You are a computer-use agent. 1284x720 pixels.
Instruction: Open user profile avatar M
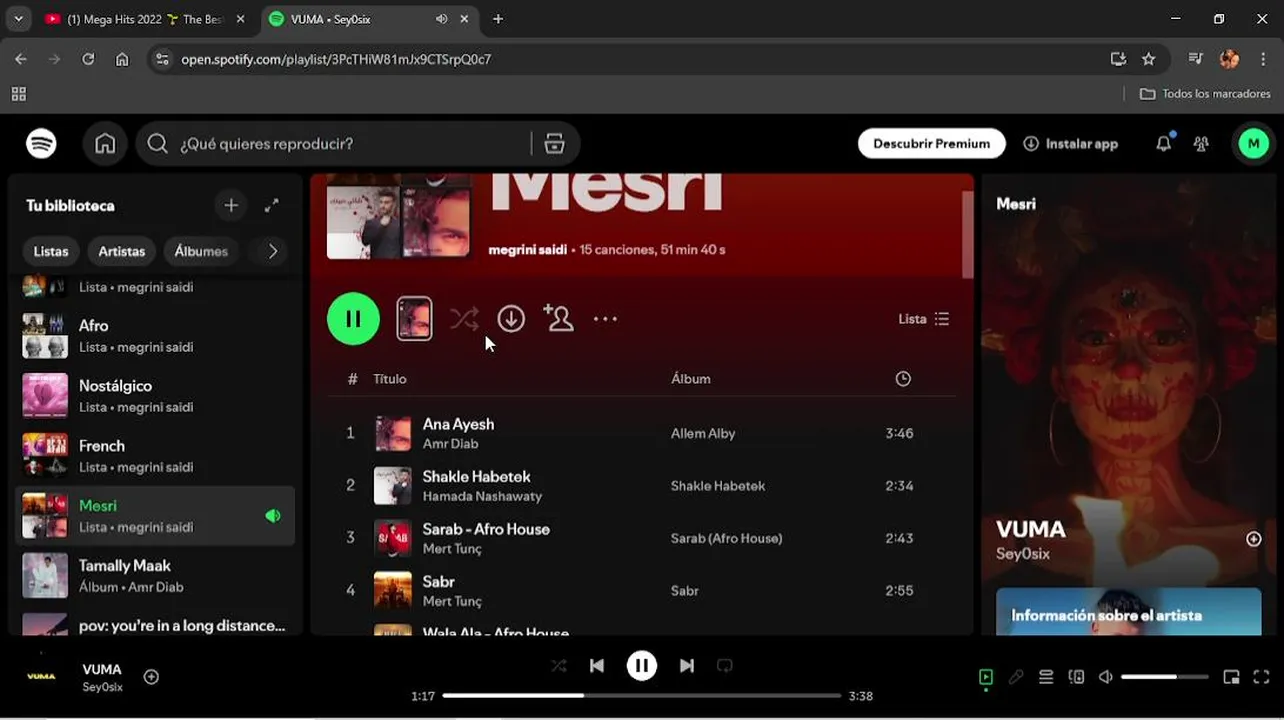click(1253, 144)
